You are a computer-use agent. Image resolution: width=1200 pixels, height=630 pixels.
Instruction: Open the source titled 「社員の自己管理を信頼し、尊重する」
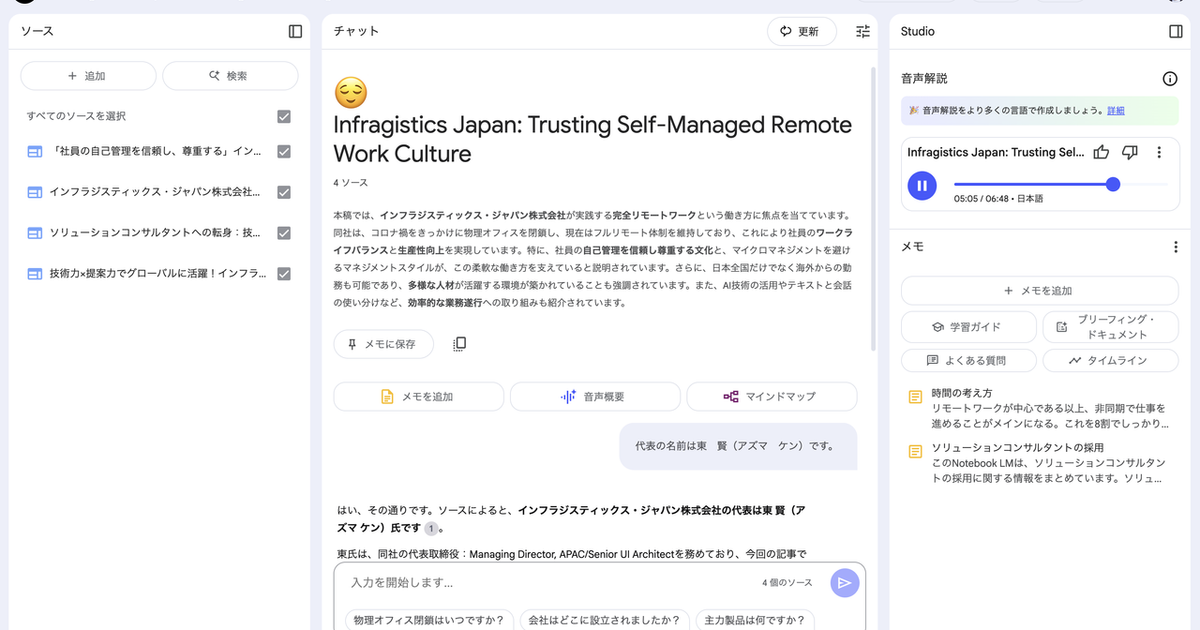pyautogui.click(x=155, y=152)
